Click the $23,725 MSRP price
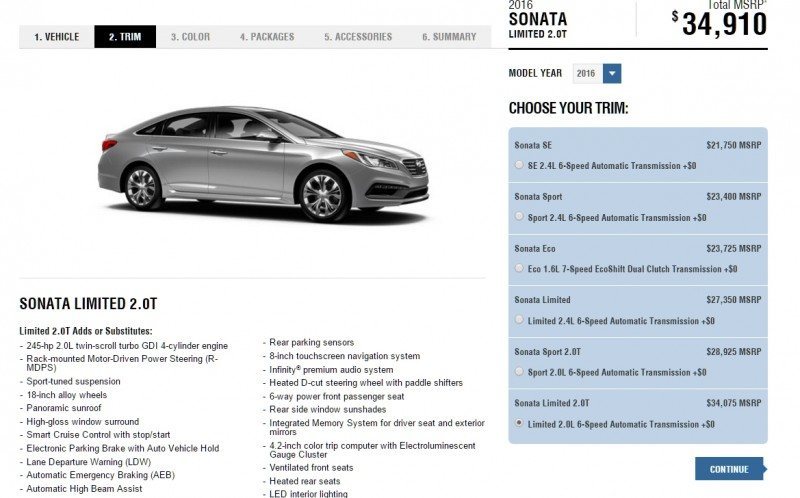 tap(734, 248)
